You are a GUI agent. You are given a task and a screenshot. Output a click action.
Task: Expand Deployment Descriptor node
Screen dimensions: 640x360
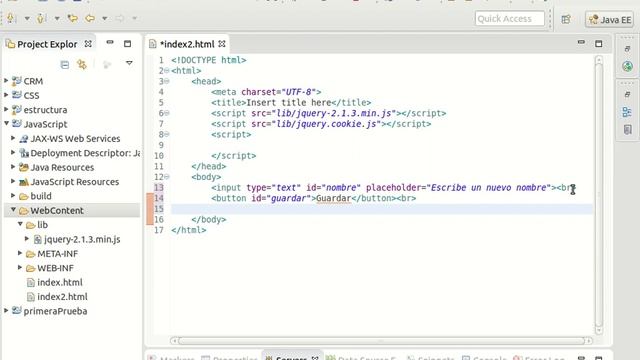[x=13, y=153]
